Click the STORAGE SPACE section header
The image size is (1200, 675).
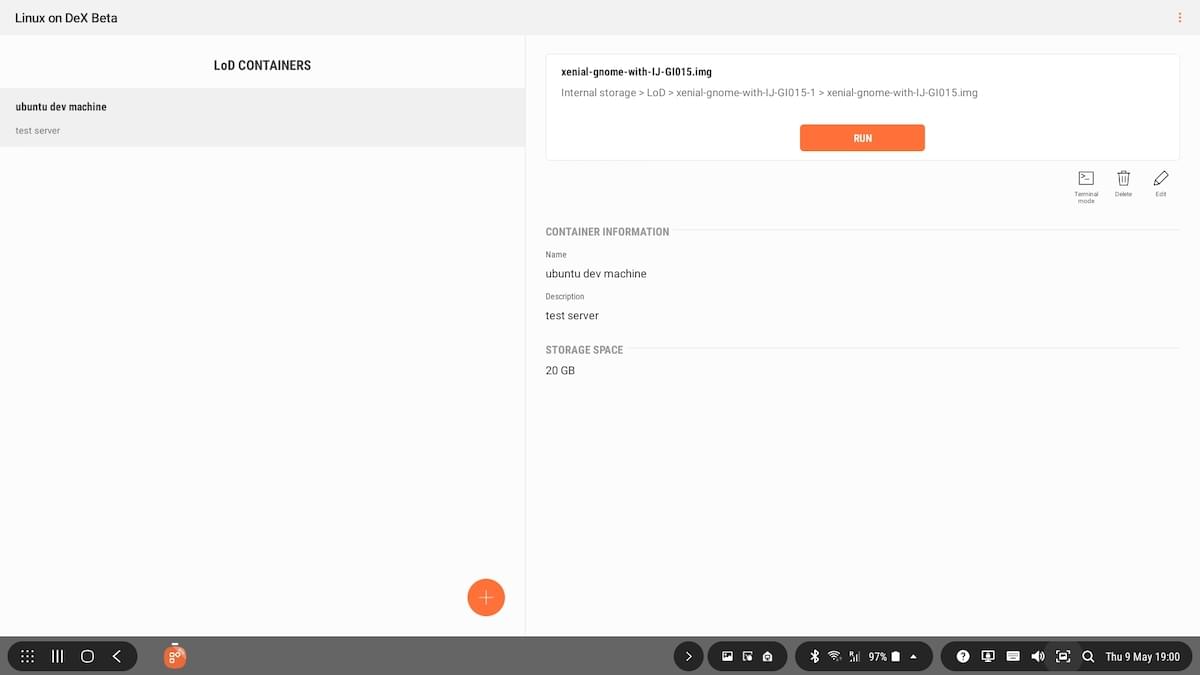tap(584, 350)
